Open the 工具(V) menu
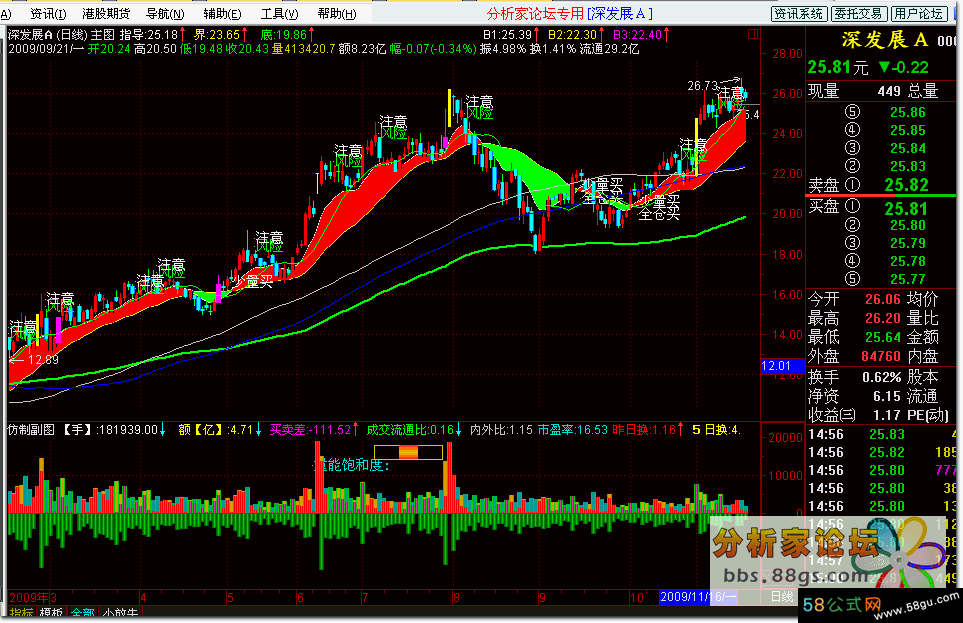 pyautogui.click(x=279, y=14)
